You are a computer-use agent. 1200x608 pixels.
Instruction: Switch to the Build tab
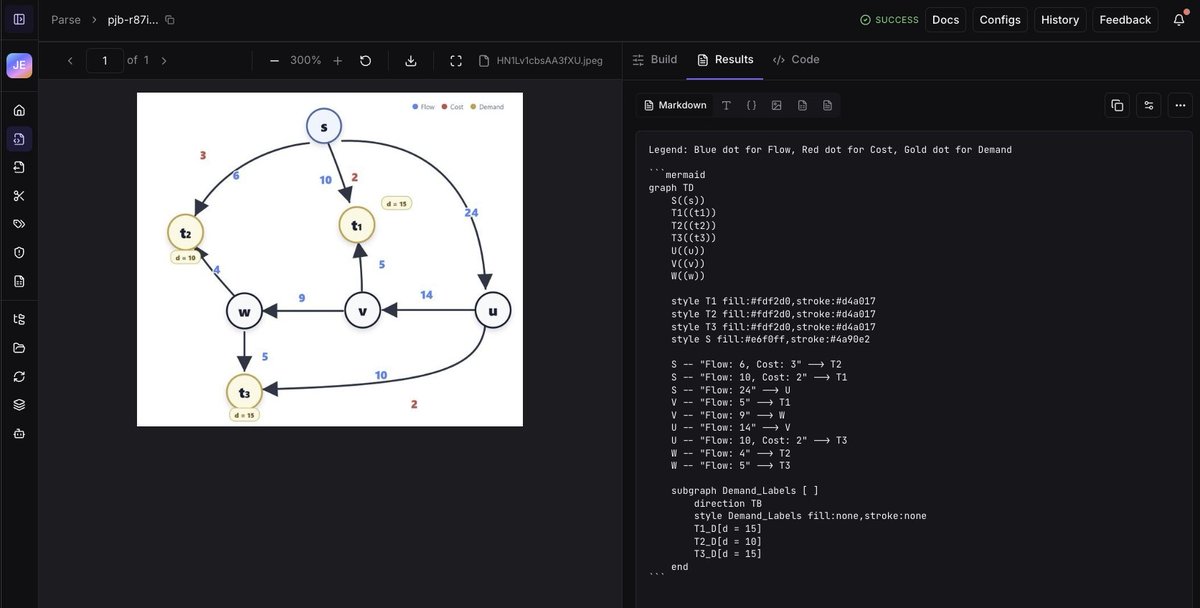pos(655,60)
